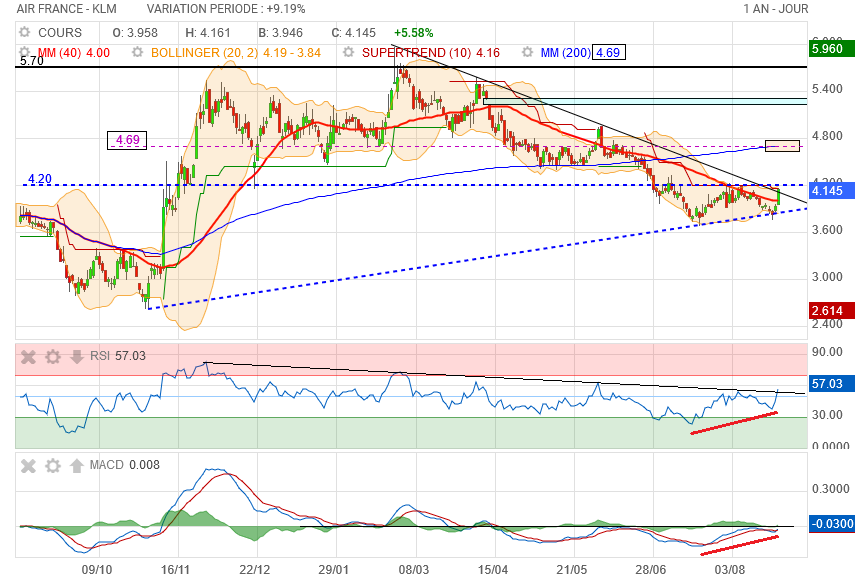Open the BOLLINGER settings gear

(137, 52)
